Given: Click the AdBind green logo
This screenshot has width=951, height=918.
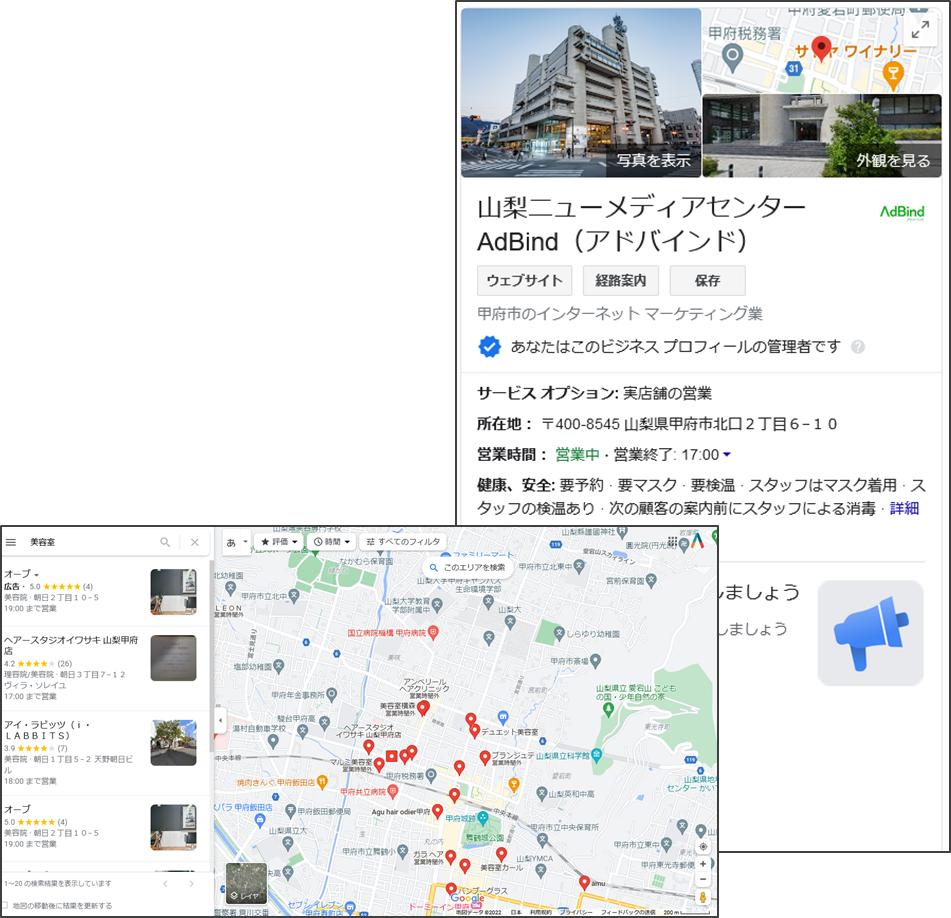Looking at the screenshot, I should [902, 212].
